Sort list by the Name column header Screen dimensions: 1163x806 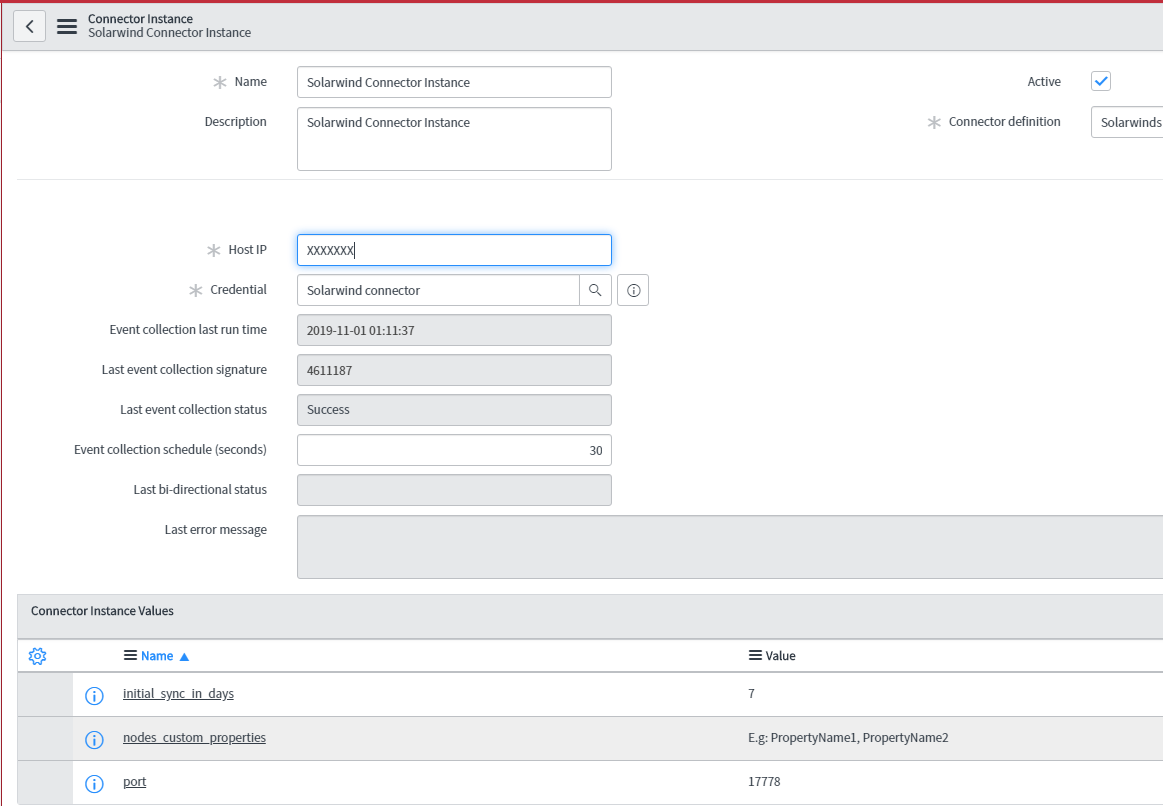tap(157, 655)
